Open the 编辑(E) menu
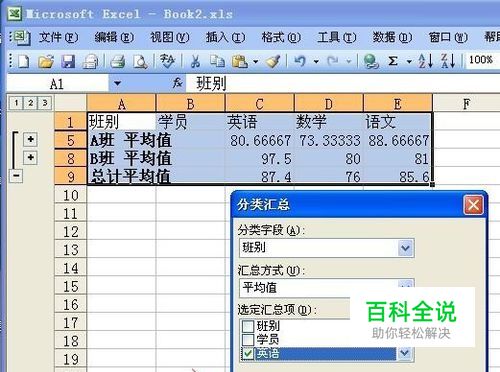This screenshot has width=500, height=372. [x=114, y=37]
